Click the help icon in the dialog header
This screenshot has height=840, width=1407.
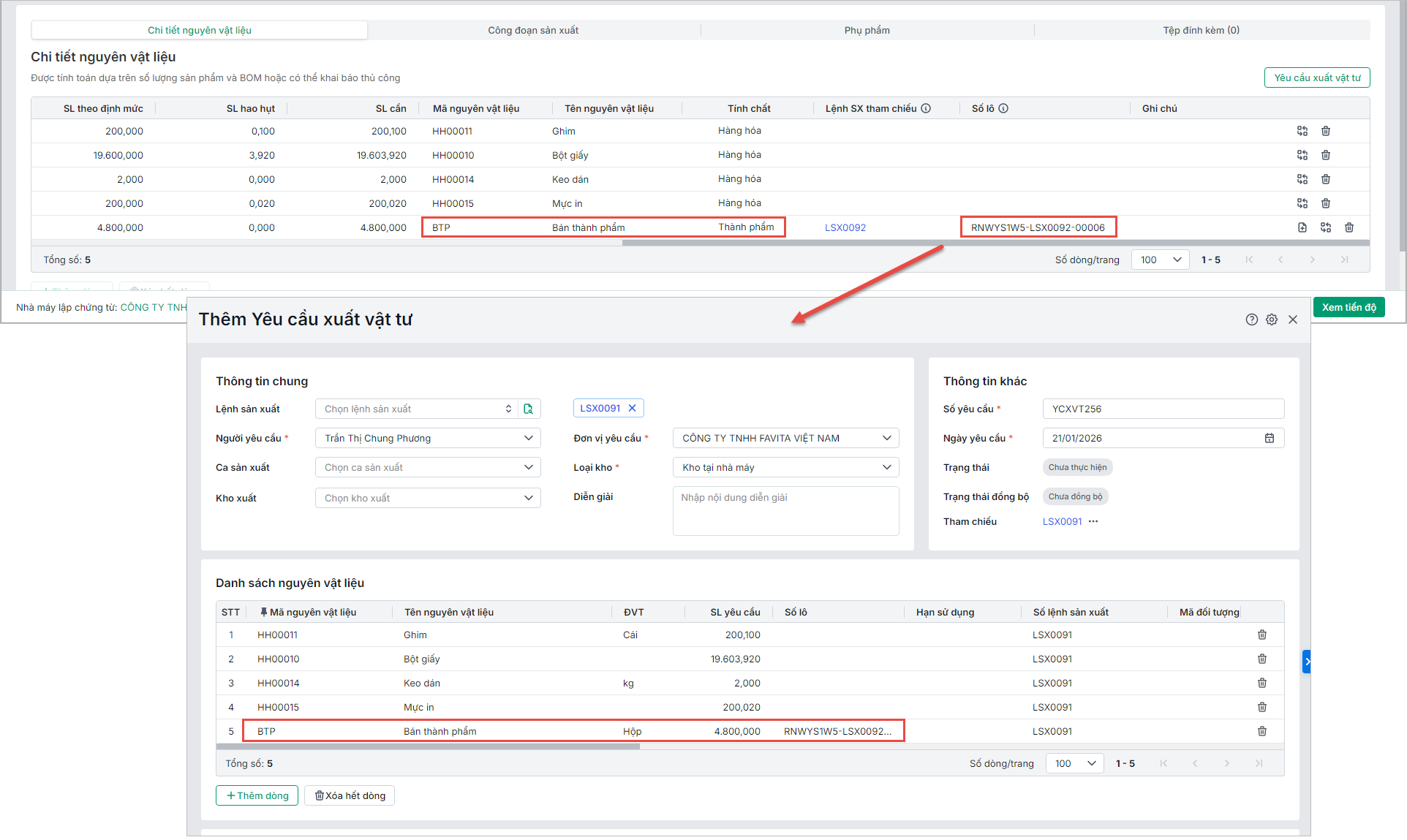[x=1251, y=319]
